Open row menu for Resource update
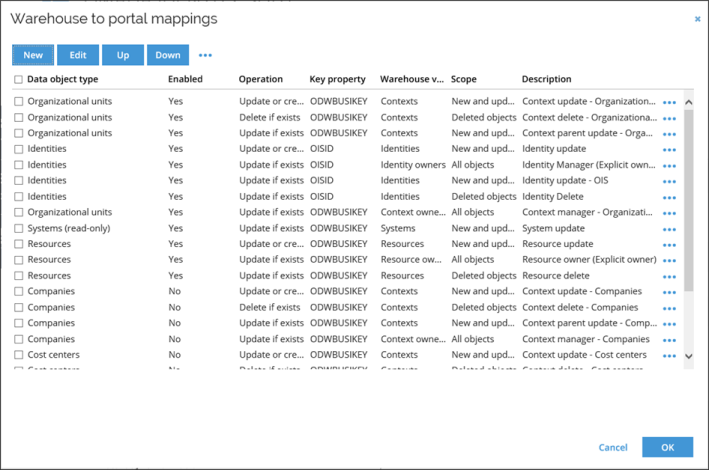 [x=669, y=245]
